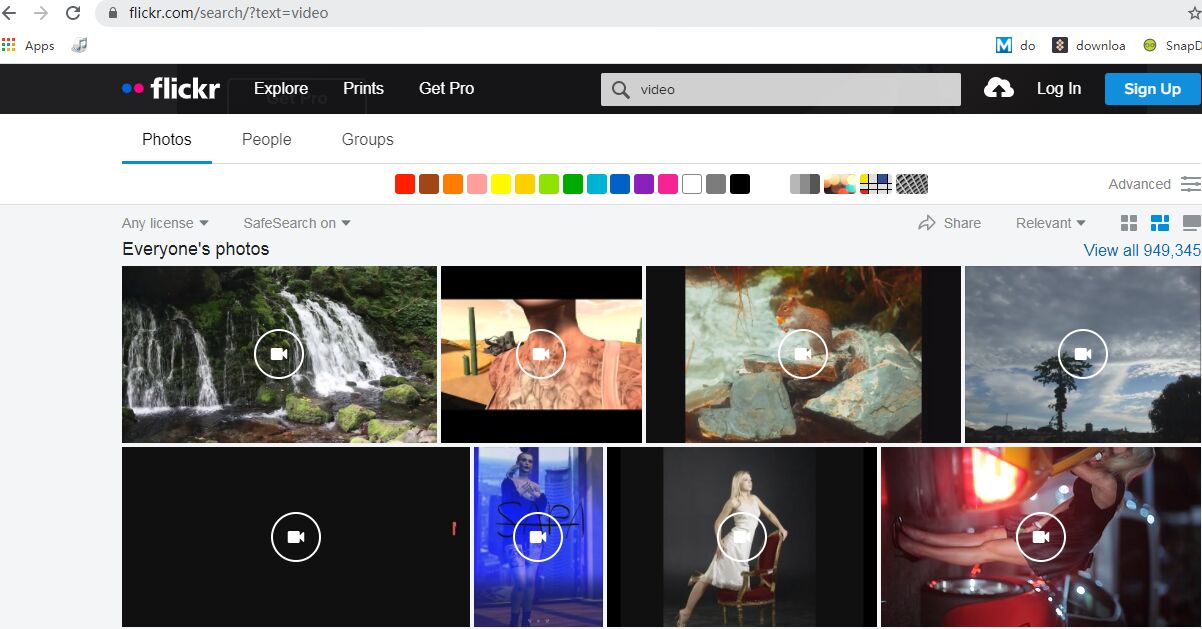Switch to the Groups tab
The image size is (1202, 629).
[367, 140]
